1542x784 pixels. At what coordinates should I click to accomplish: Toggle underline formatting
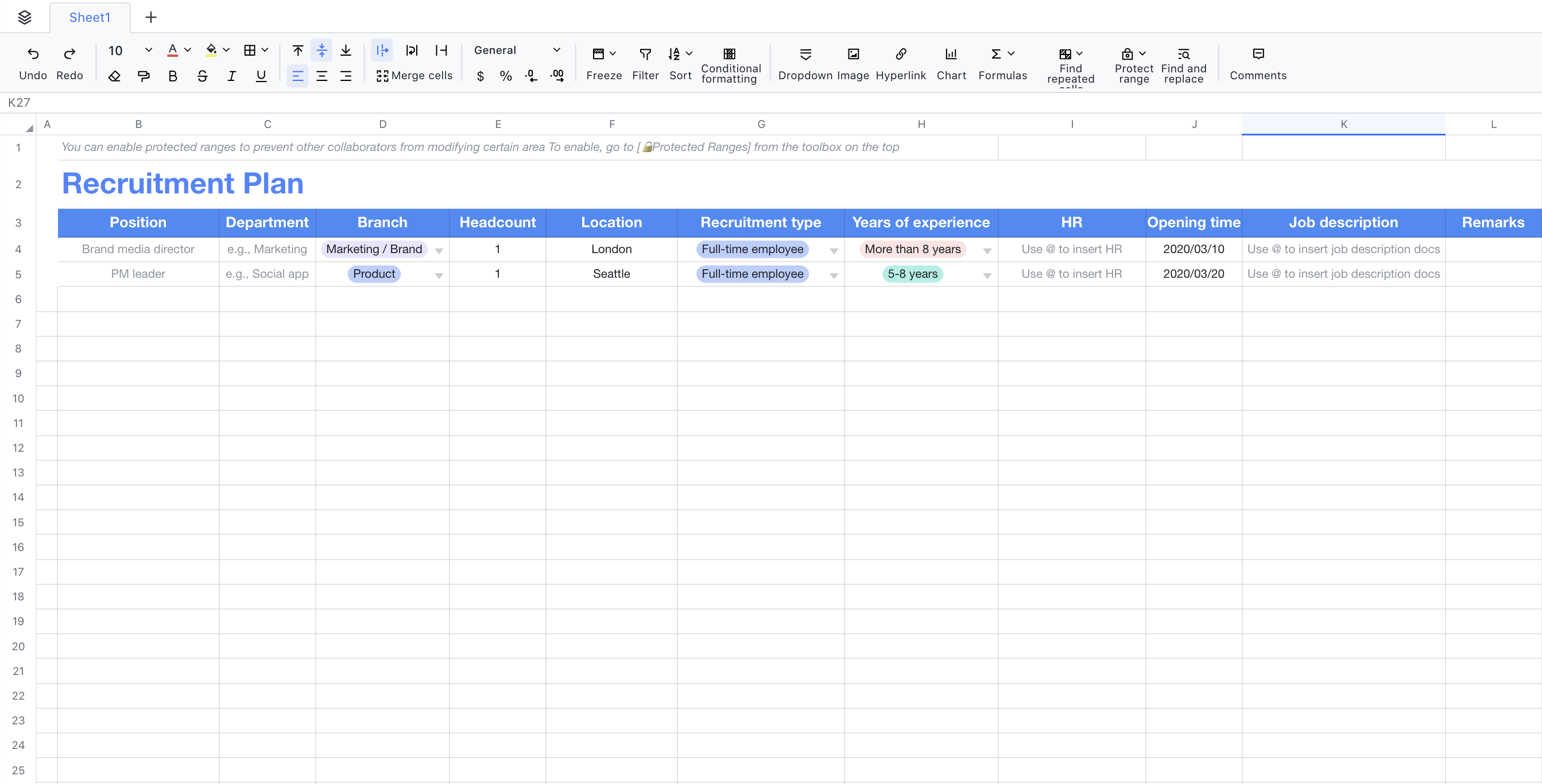pyautogui.click(x=261, y=76)
